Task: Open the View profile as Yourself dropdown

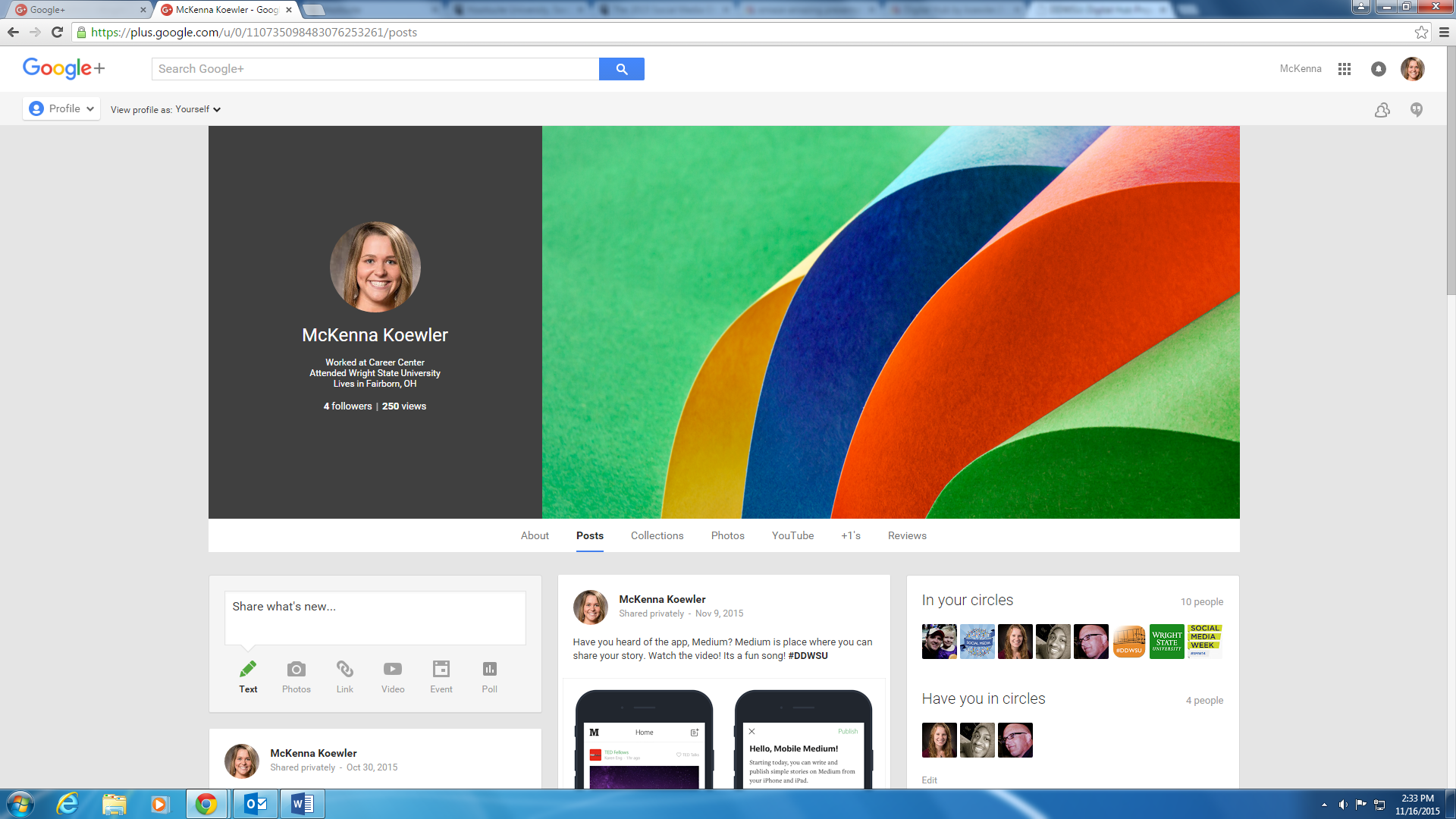Action: point(198,109)
